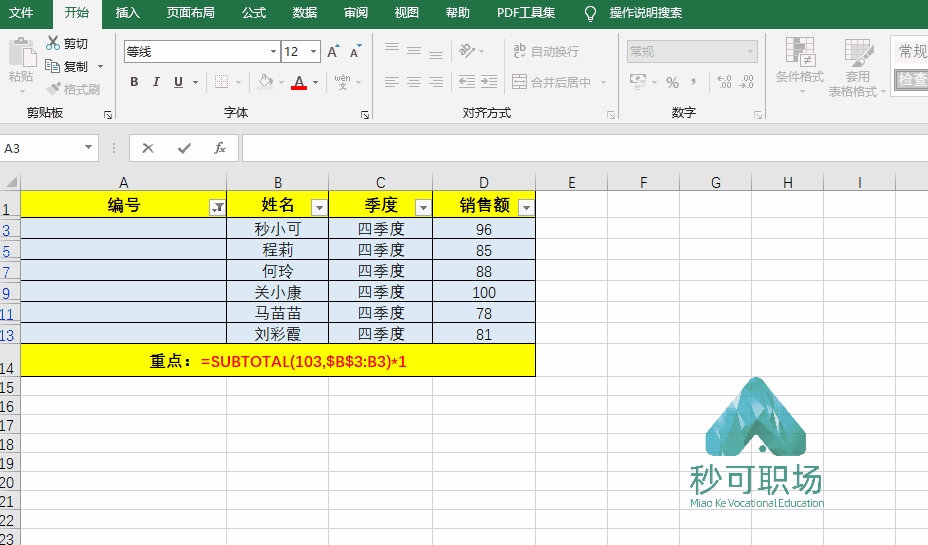
Task: Open the font size 12 dropdown
Action: [314, 51]
